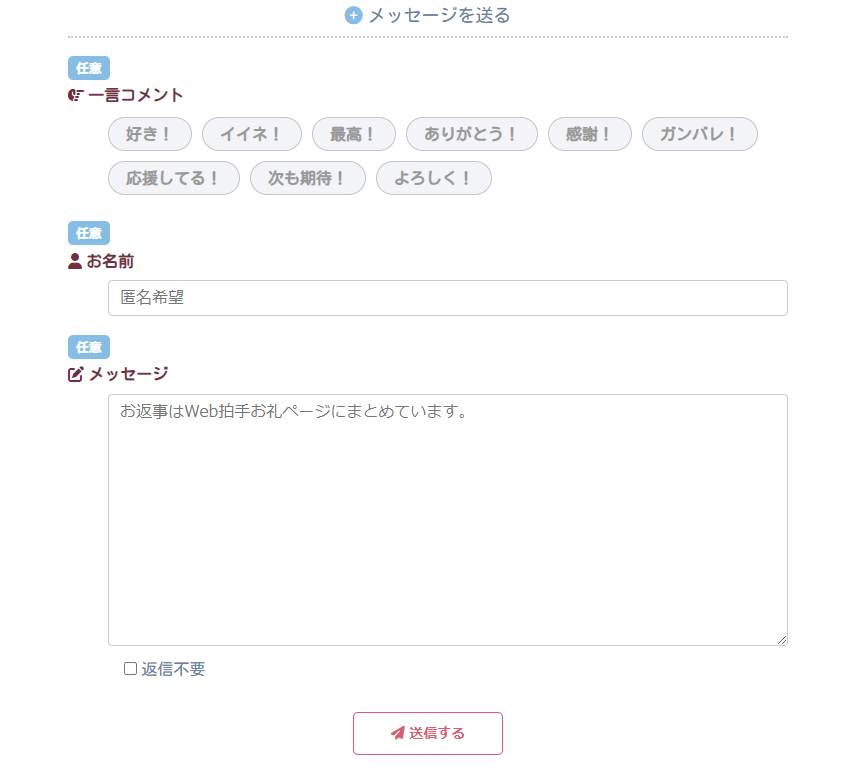
Task: Click the pencil edit icon beside メッセージ
Action: click(x=76, y=374)
